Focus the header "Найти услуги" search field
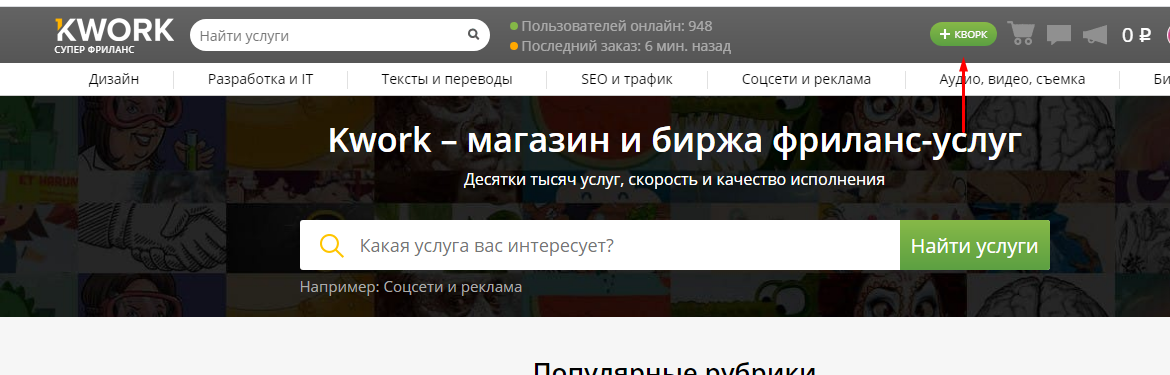Image resolution: width=1170 pixels, height=375 pixels. click(x=340, y=35)
